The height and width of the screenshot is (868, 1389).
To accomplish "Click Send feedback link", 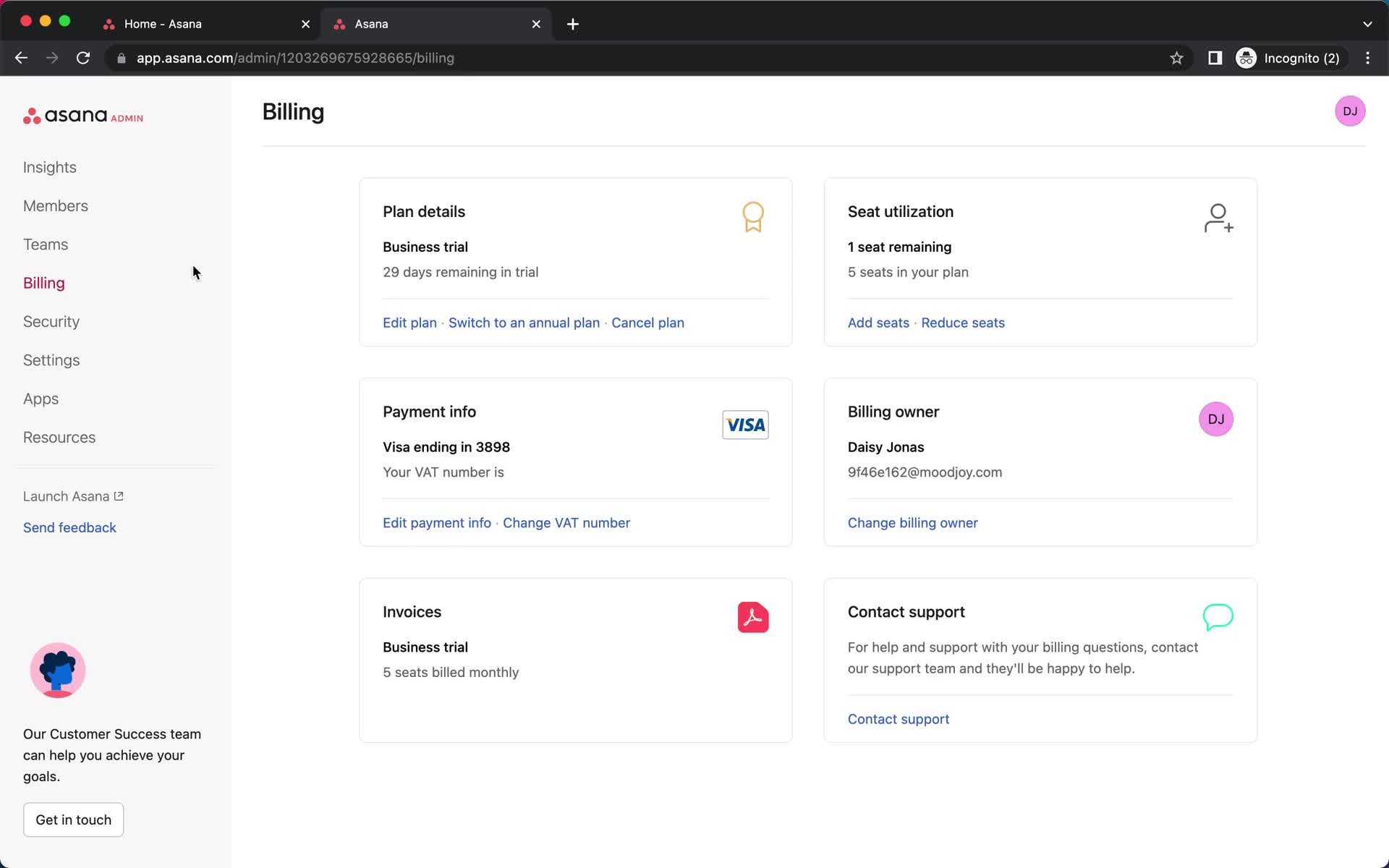I will pyautogui.click(x=69, y=527).
